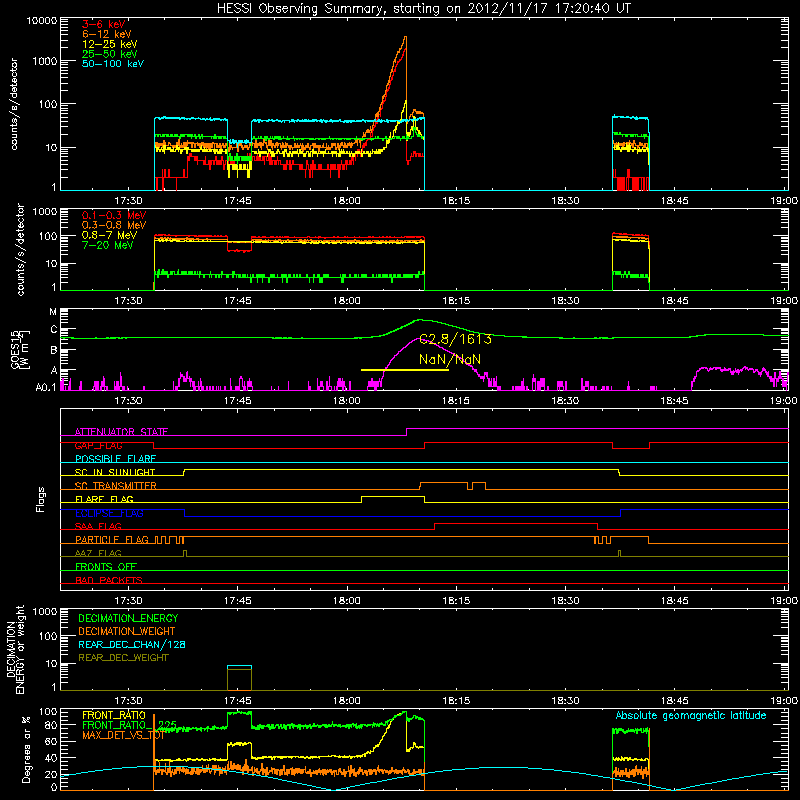
Task: Click the POSSIBLE_FLARE flag label
Action: coord(115,459)
